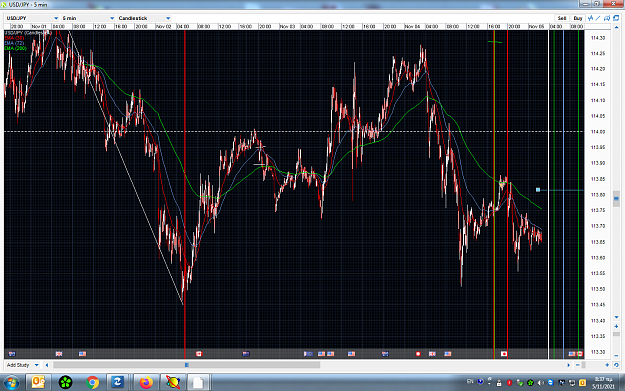Click the EMA (72) legend label
This screenshot has width=625, height=391.
pyautogui.click(x=15, y=43)
